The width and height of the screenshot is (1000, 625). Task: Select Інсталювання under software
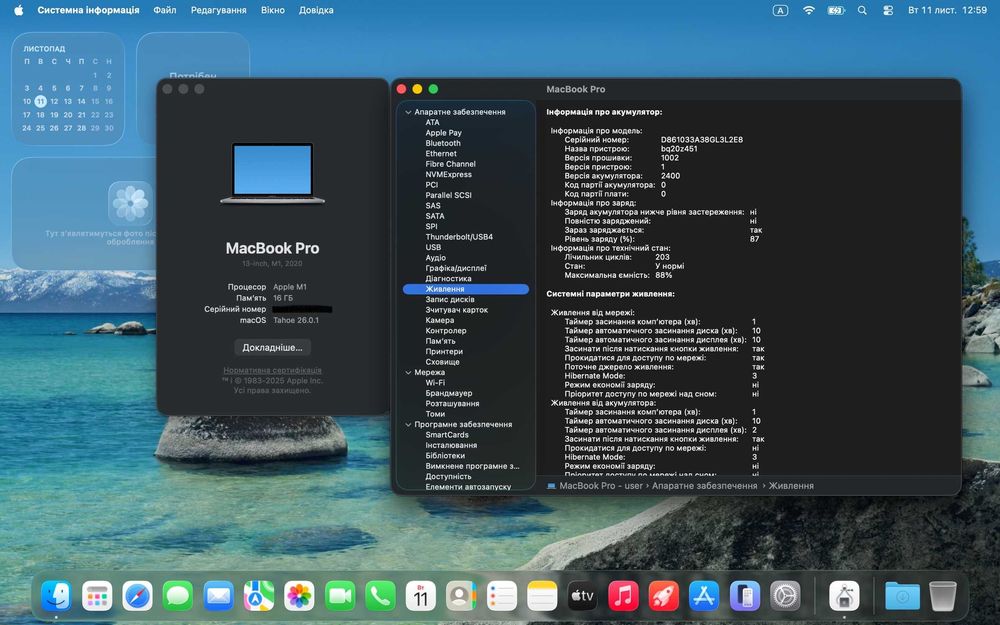(x=451, y=445)
